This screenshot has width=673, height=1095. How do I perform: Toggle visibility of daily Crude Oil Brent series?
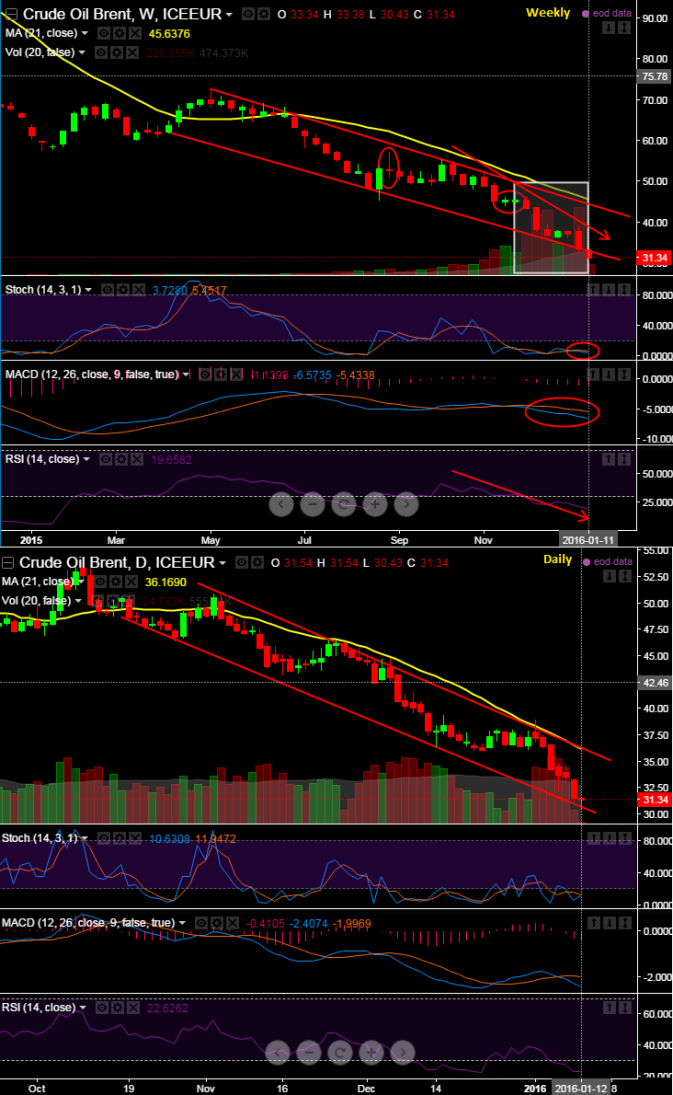point(242,563)
